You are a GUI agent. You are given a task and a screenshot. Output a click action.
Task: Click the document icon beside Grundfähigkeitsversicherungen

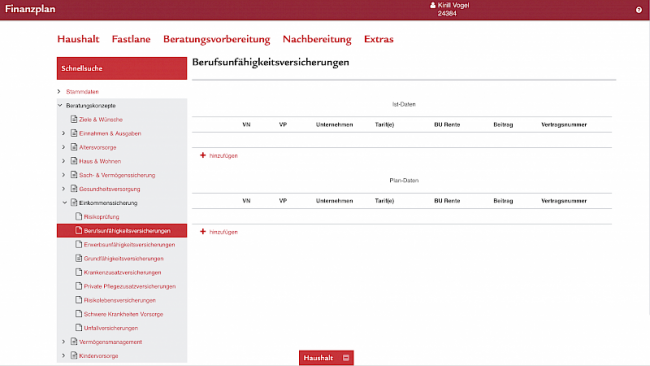click(79, 258)
